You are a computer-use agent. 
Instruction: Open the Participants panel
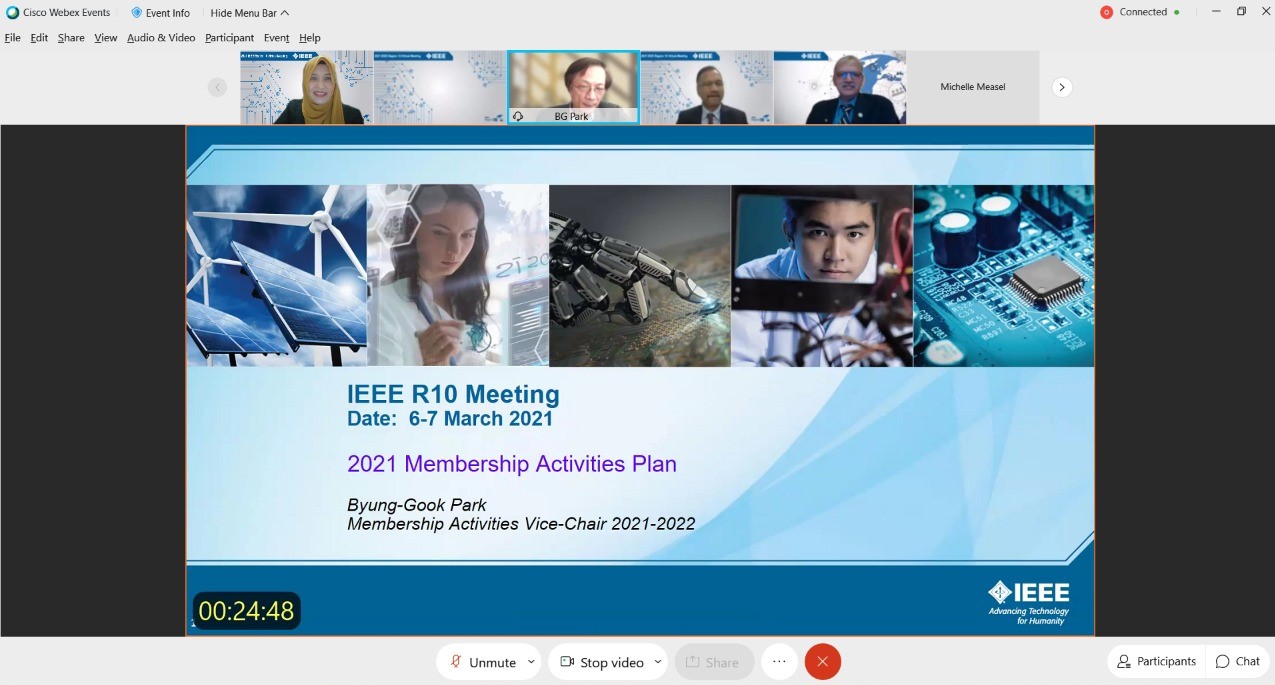[x=1157, y=662]
